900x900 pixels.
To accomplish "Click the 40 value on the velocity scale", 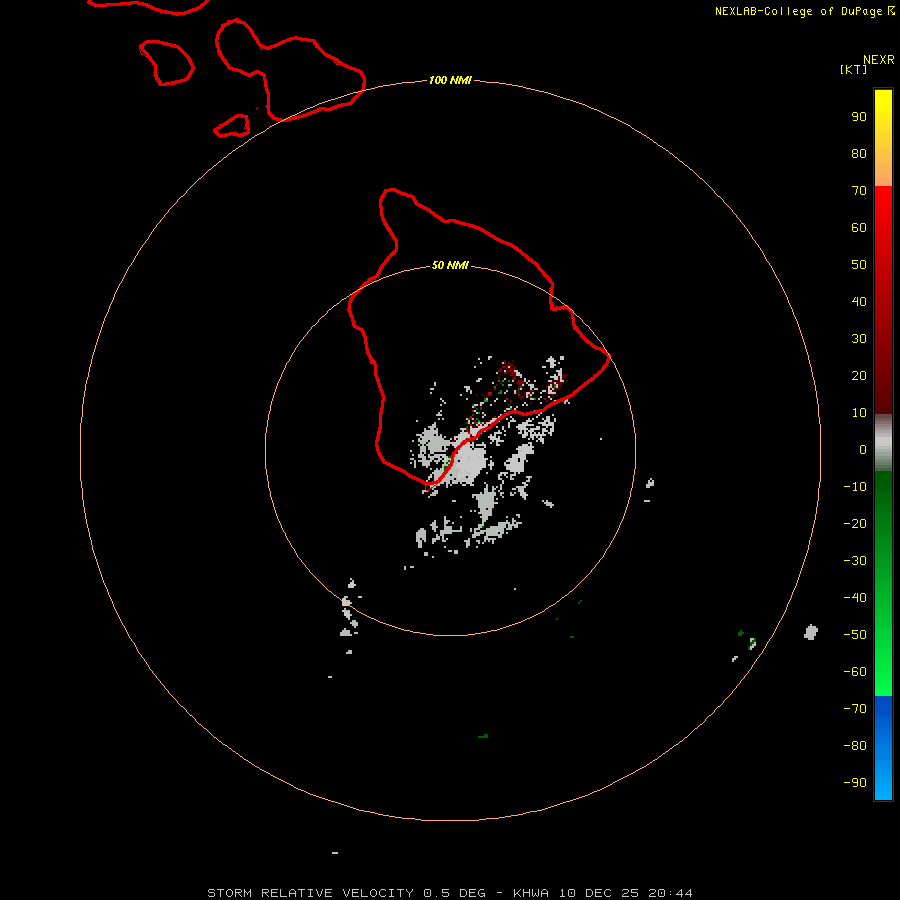I will [x=859, y=301].
